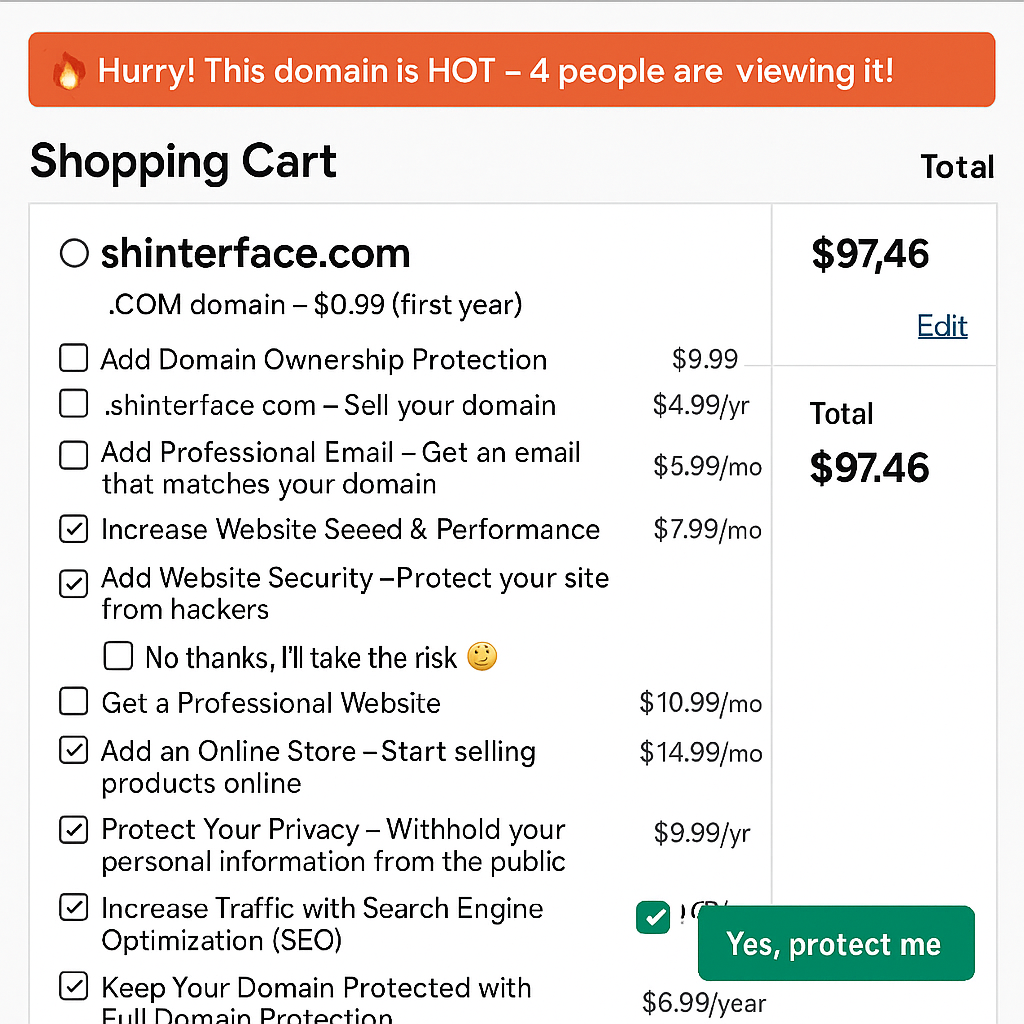Image resolution: width=1024 pixels, height=1024 pixels.
Task: Click the fire icon in the orange banner
Action: 69,71
